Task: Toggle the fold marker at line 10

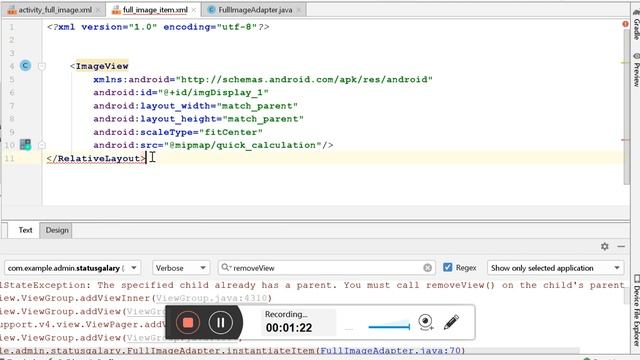Action: 42,145
